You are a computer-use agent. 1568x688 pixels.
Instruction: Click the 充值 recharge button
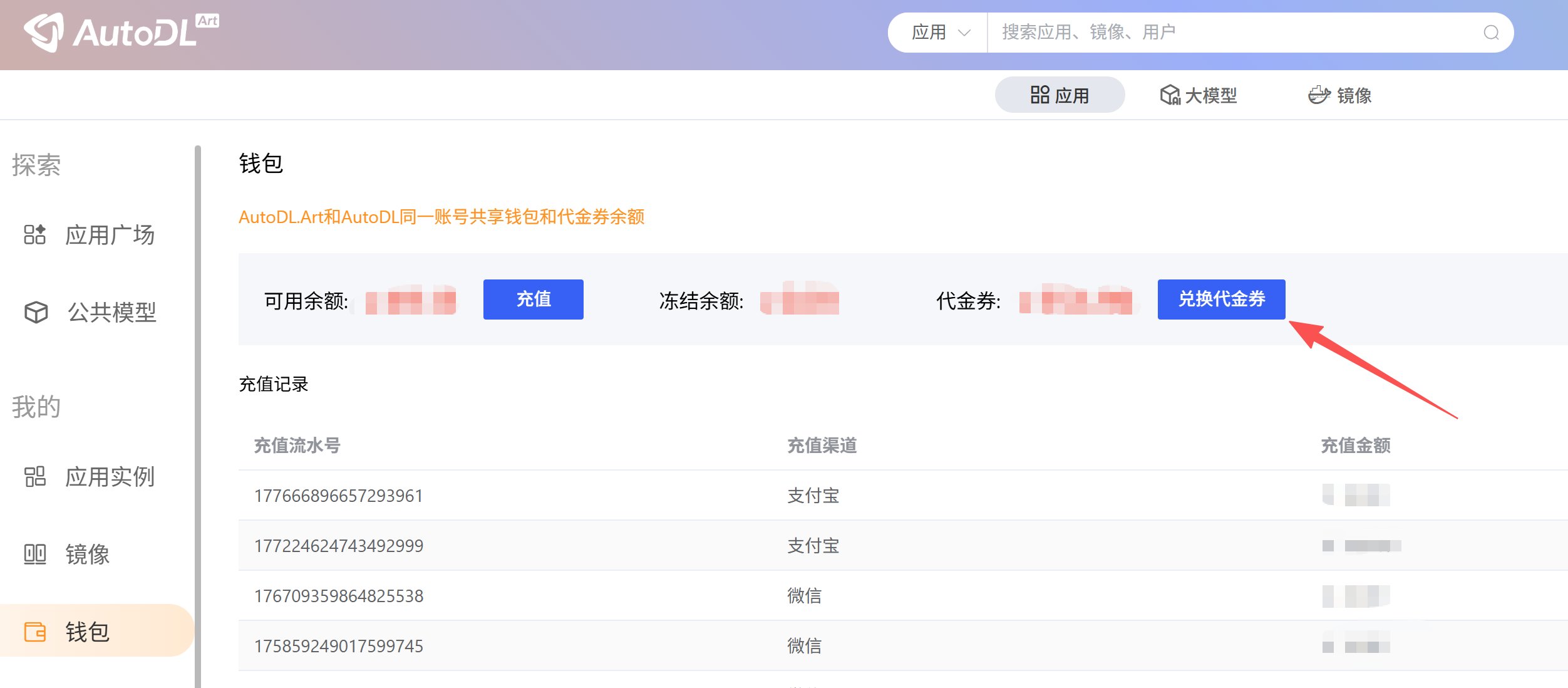pyautogui.click(x=534, y=300)
